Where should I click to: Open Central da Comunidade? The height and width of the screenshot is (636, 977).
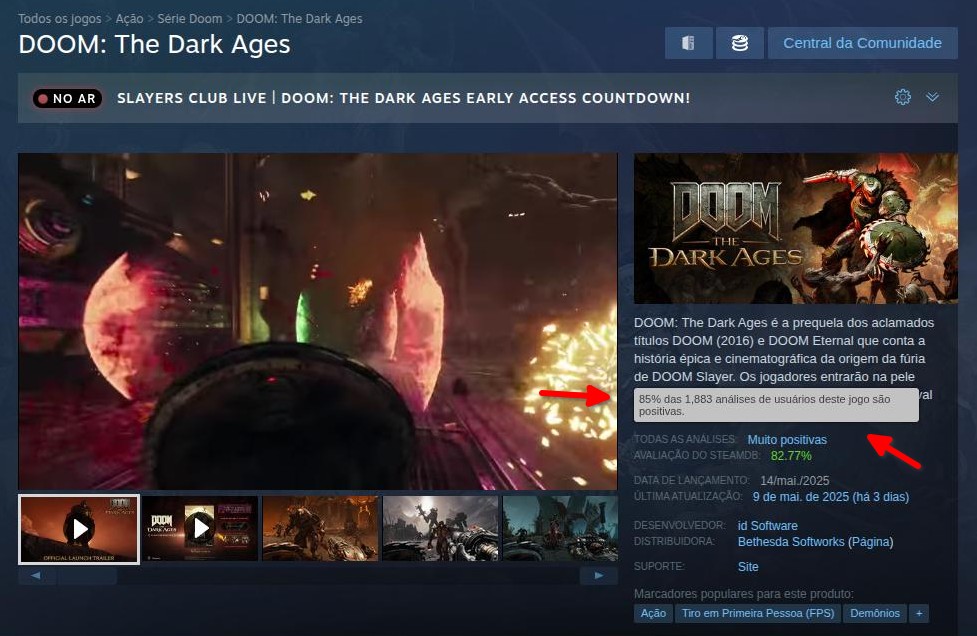[862, 43]
